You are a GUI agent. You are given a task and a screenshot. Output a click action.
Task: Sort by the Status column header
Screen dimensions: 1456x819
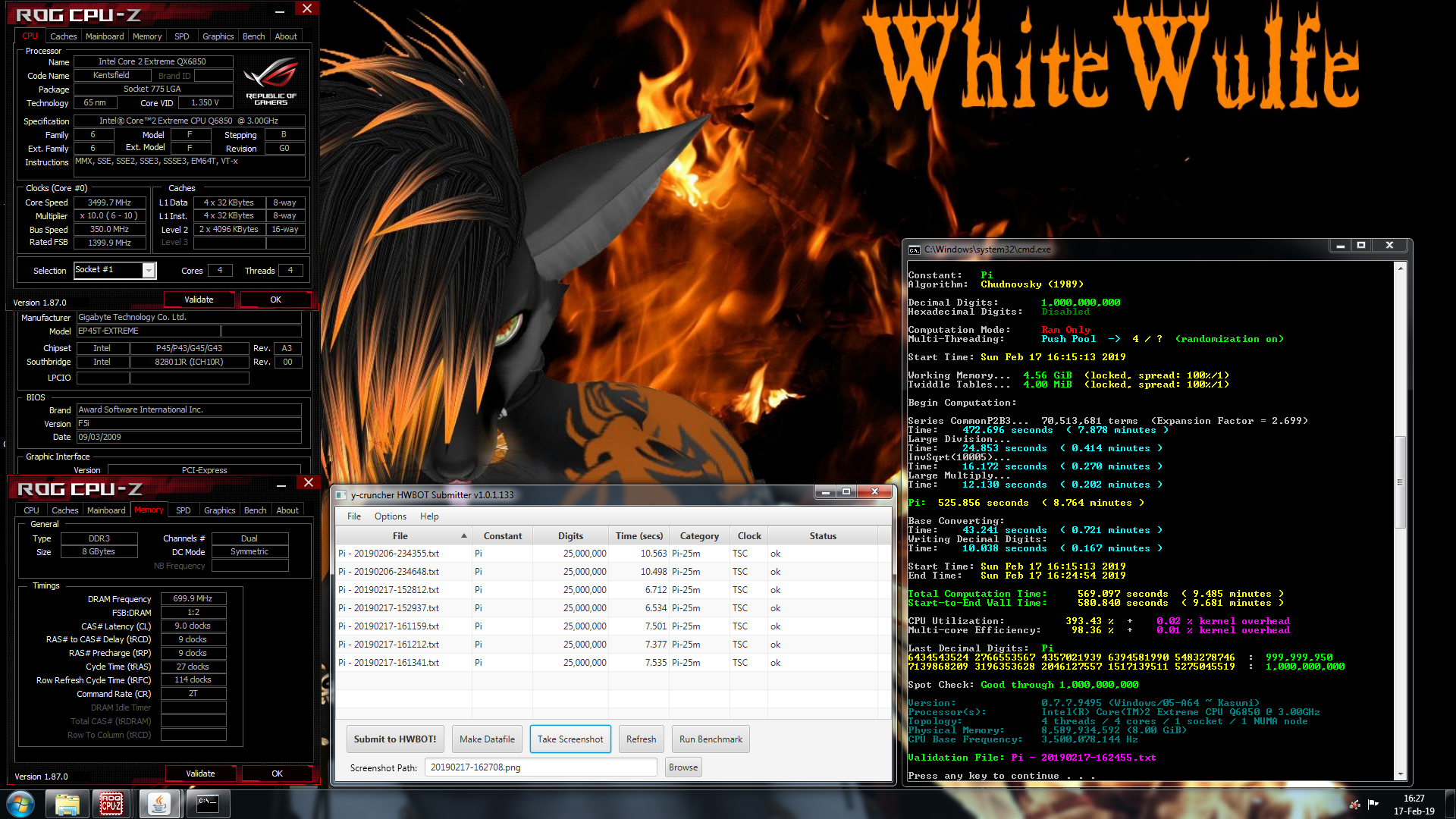(x=823, y=535)
